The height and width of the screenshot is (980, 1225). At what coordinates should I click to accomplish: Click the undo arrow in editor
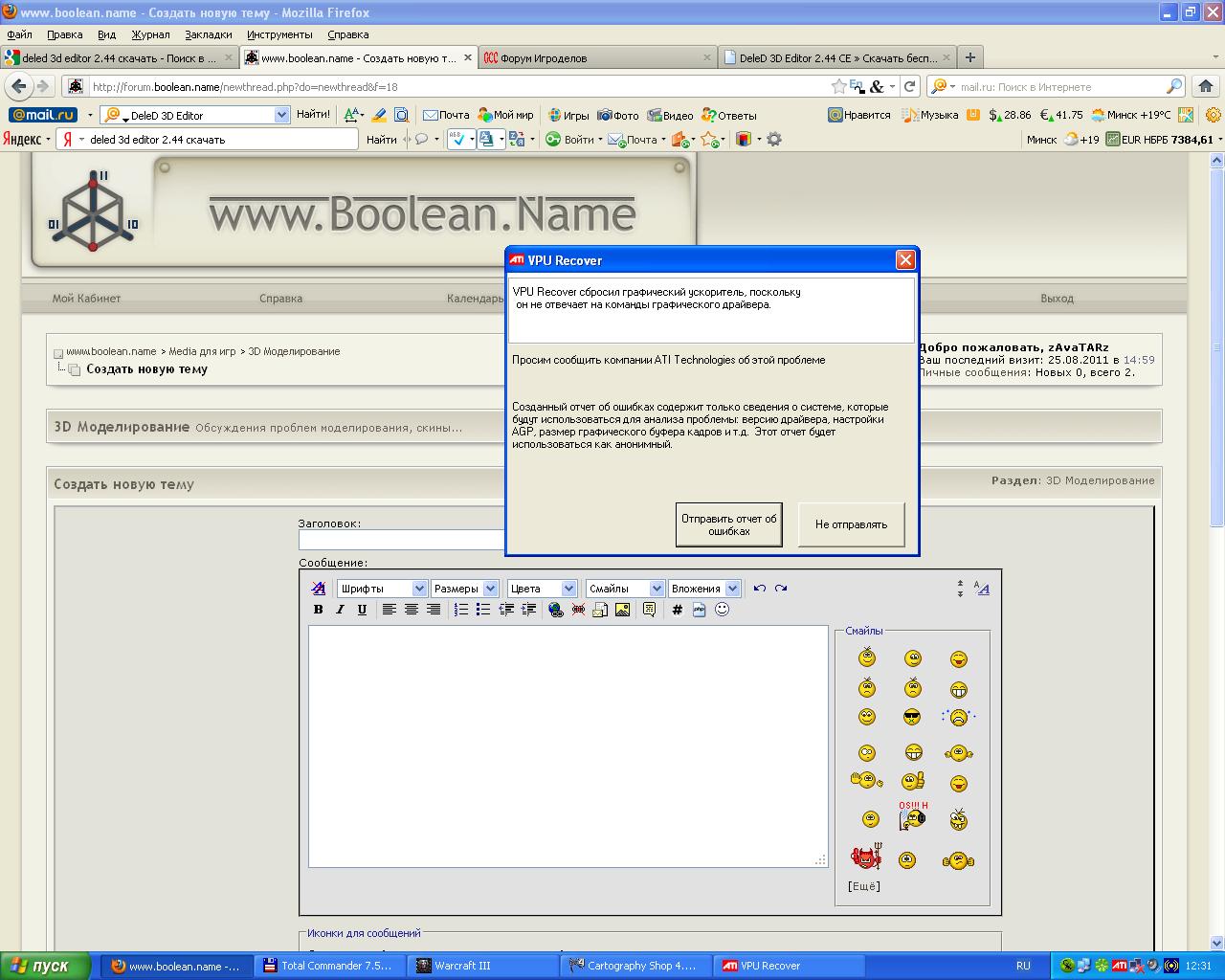pos(759,589)
